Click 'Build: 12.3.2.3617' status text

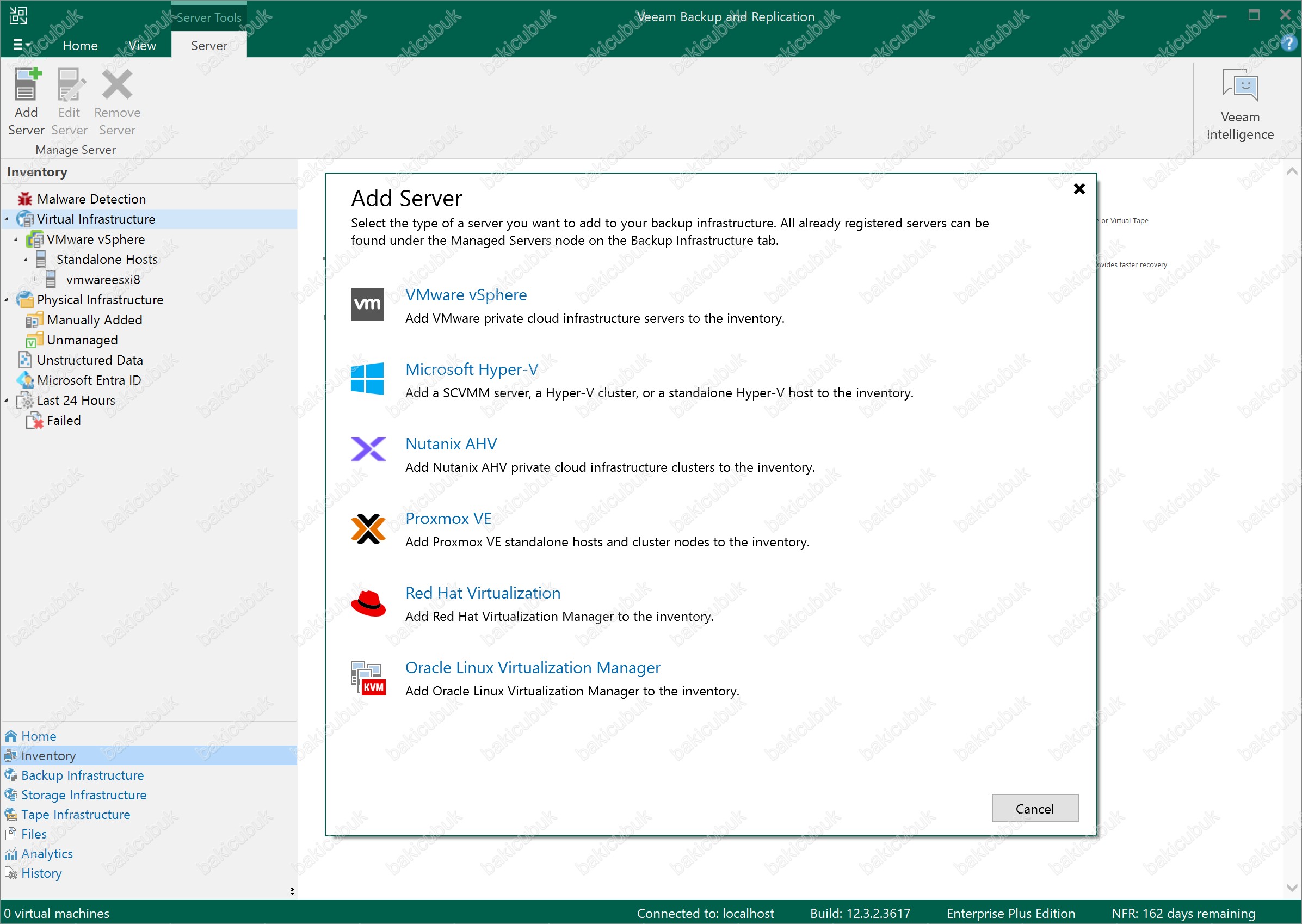[860, 913]
